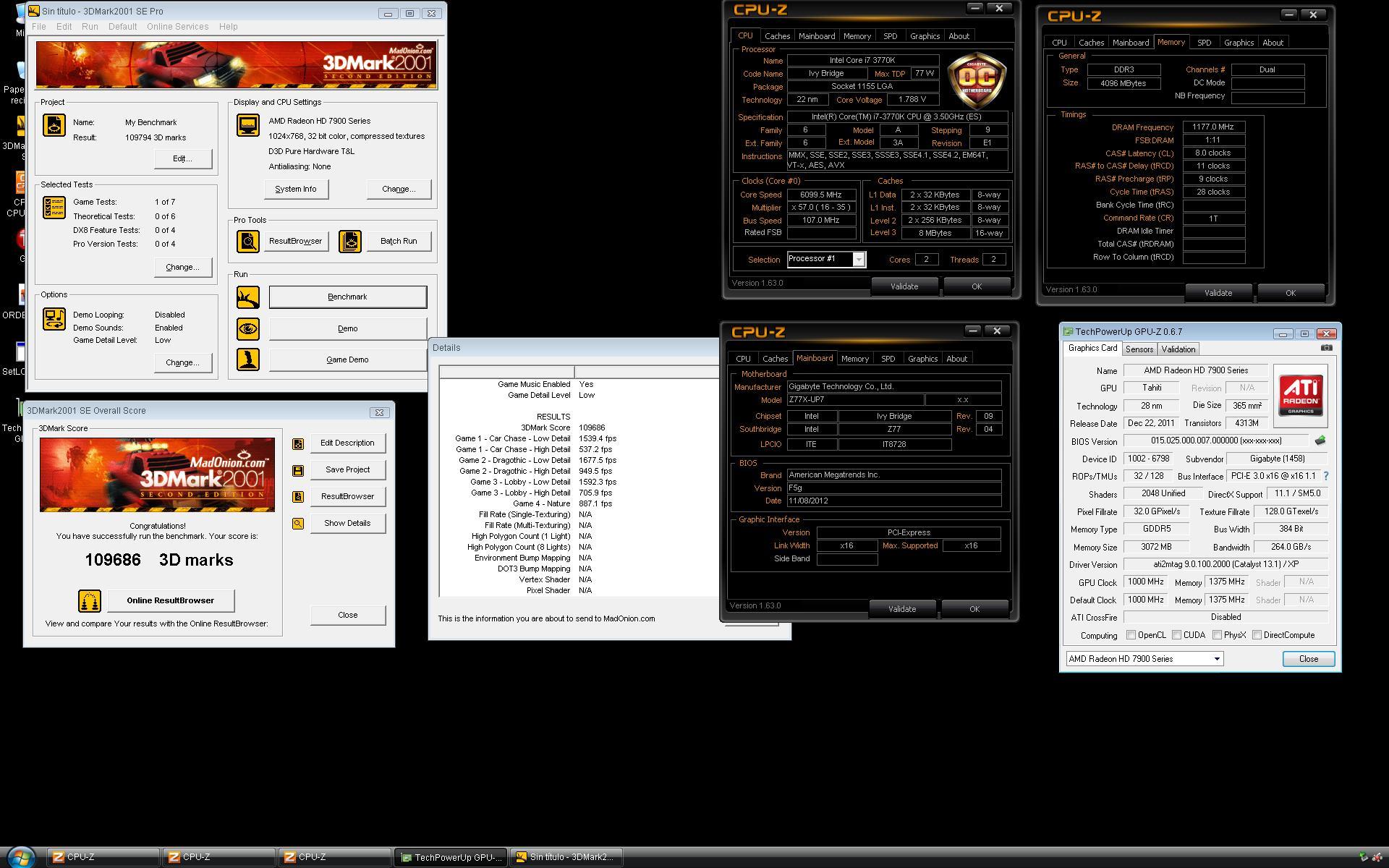The height and width of the screenshot is (868, 1389).
Task: Click Change... button under Selected Tests
Action: coord(182,267)
